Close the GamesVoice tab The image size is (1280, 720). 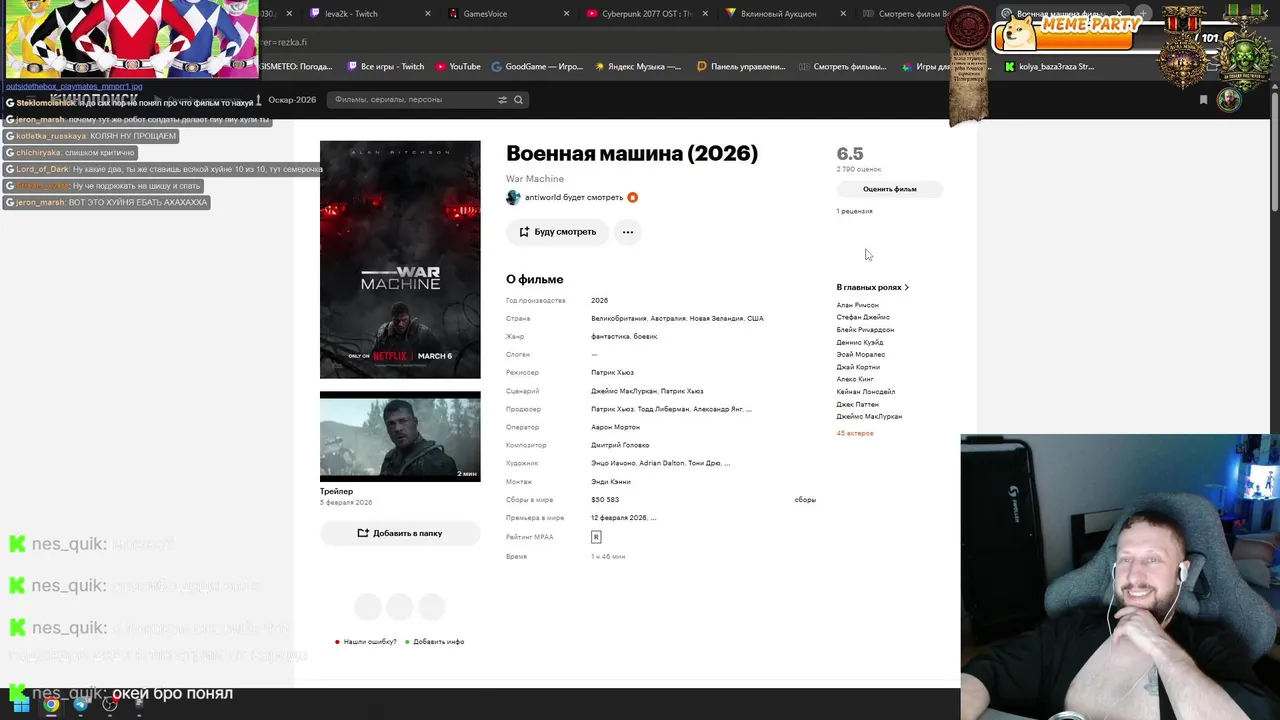coord(566,14)
